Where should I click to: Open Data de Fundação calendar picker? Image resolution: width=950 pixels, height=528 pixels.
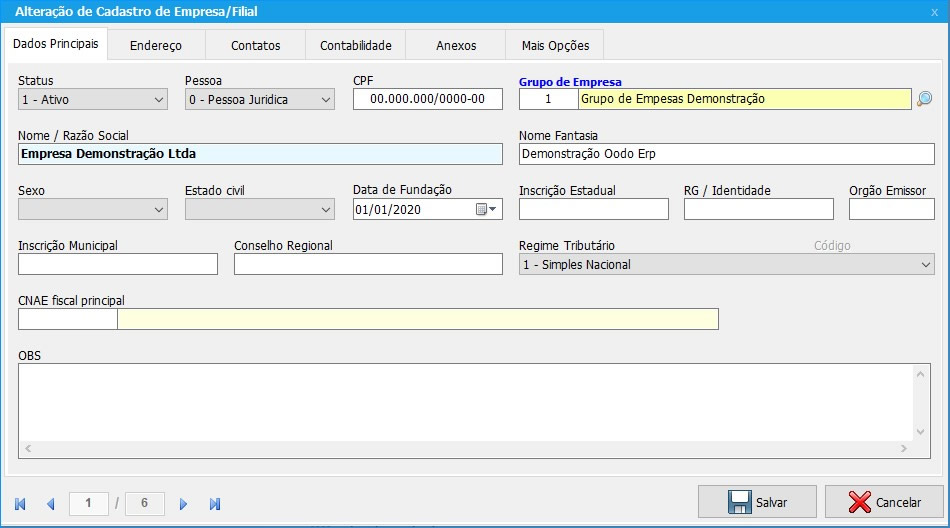coord(486,209)
